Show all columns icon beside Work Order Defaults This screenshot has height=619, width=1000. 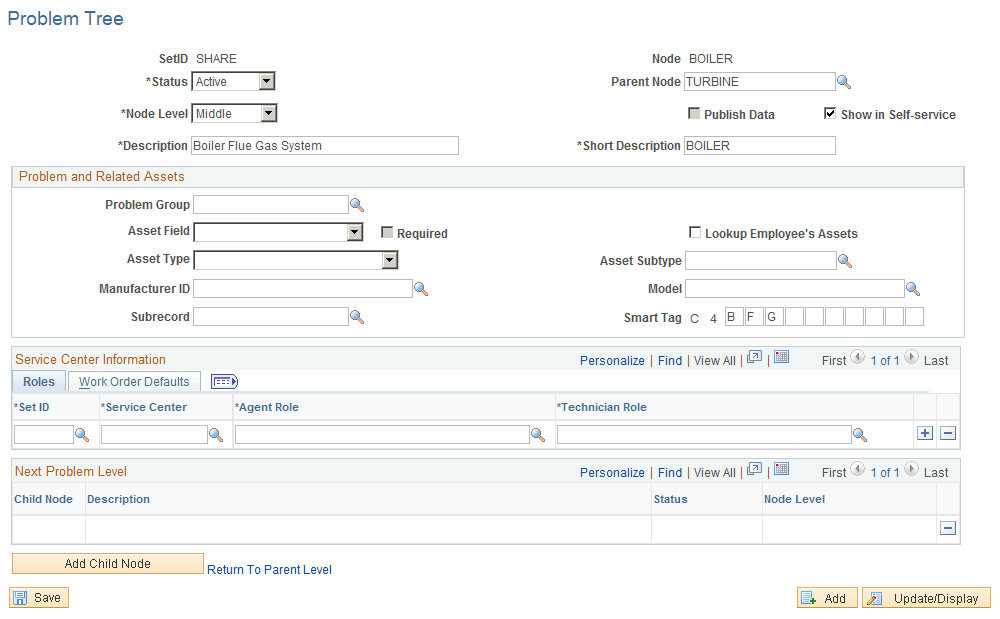[224, 381]
